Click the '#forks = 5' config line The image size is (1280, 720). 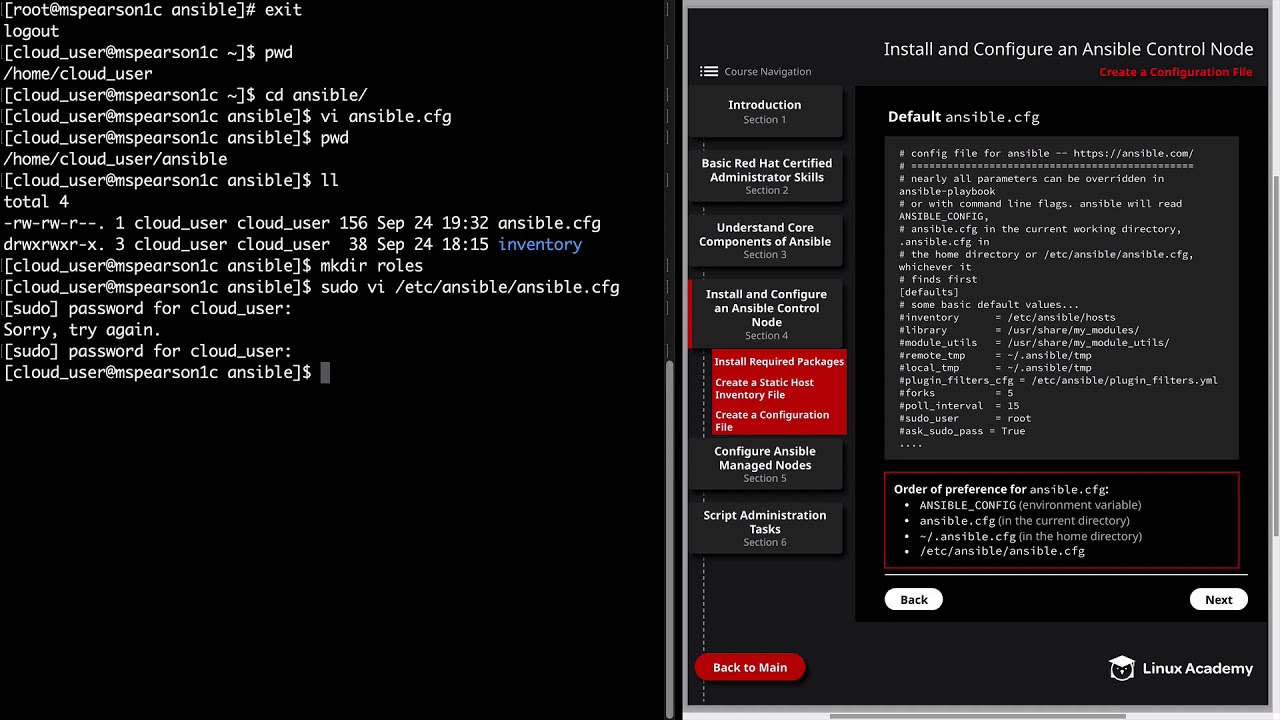956,394
